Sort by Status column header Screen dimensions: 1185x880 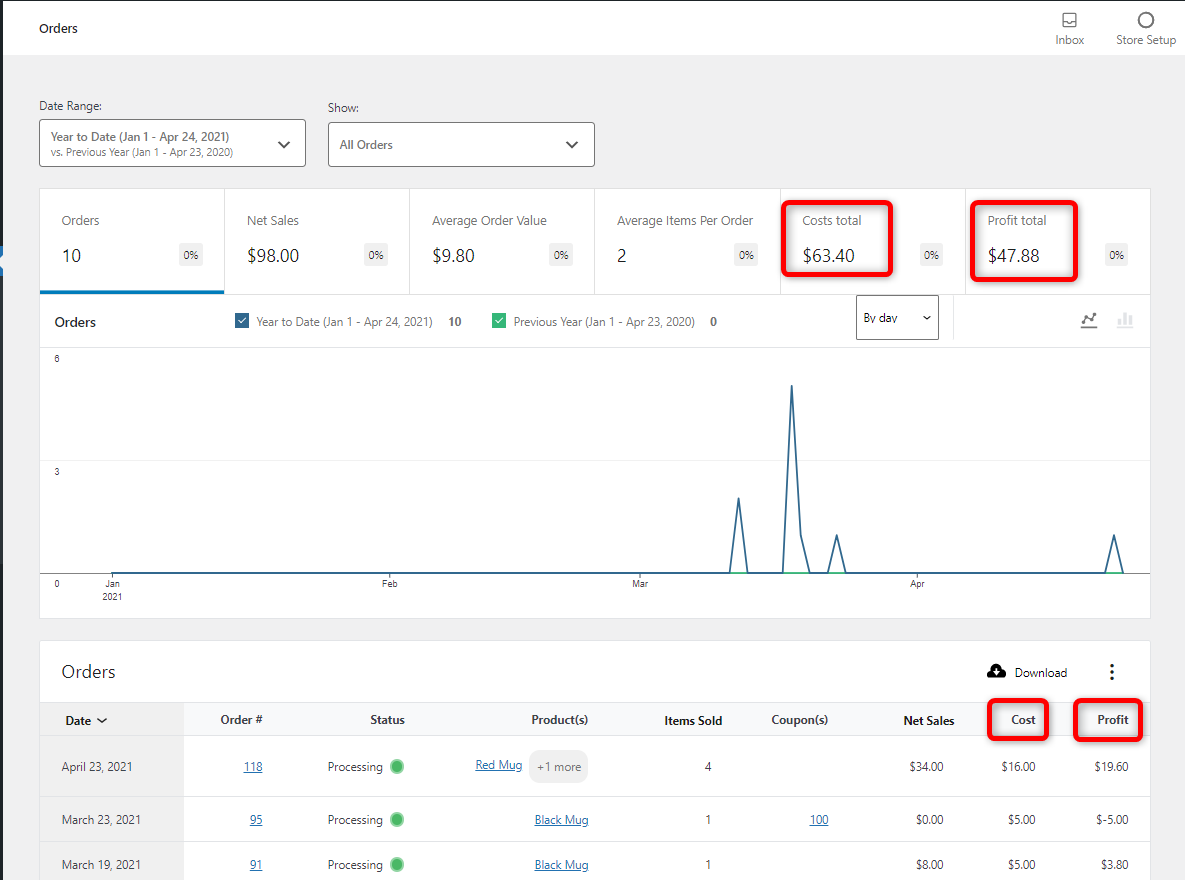click(387, 720)
